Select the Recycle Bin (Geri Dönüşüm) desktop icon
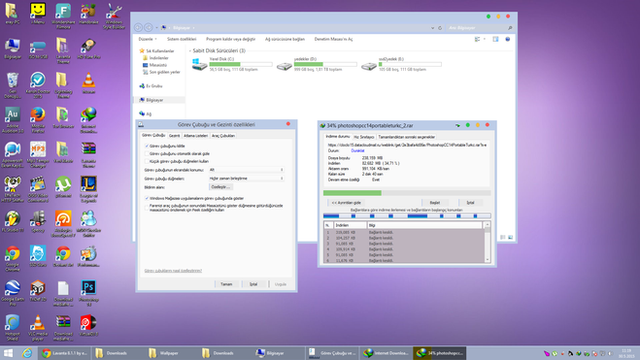 click(x=13, y=85)
